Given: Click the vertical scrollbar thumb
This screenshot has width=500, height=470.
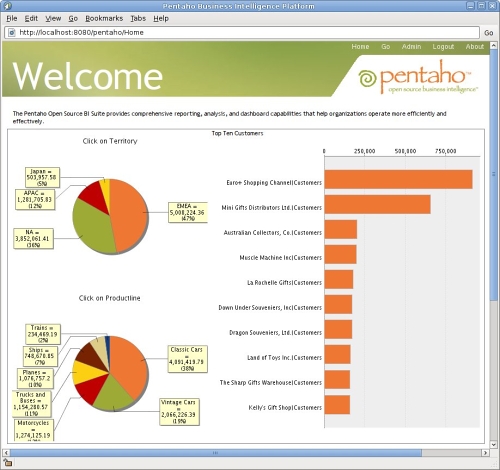Looking at the screenshot, I should (x=494, y=175).
